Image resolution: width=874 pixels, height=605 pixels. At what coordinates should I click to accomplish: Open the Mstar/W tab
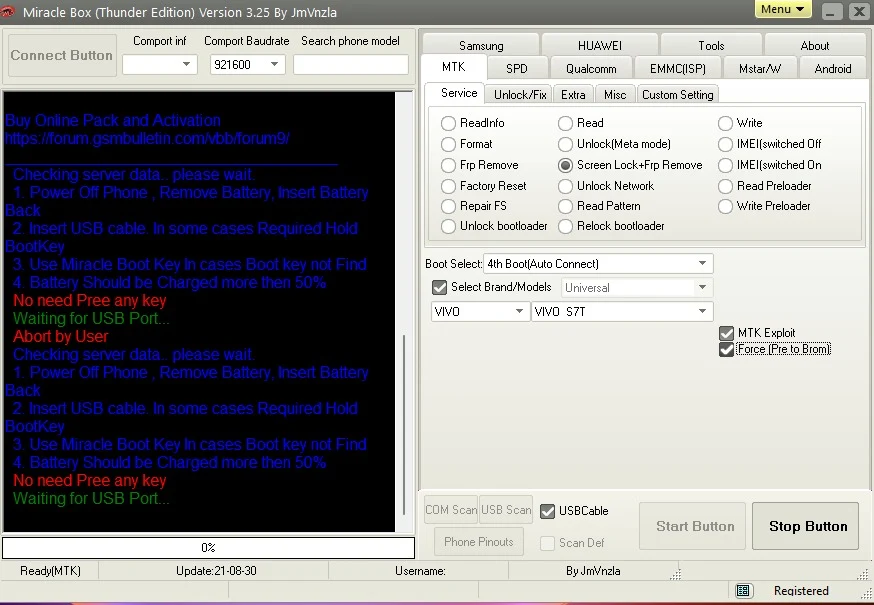tap(760, 69)
